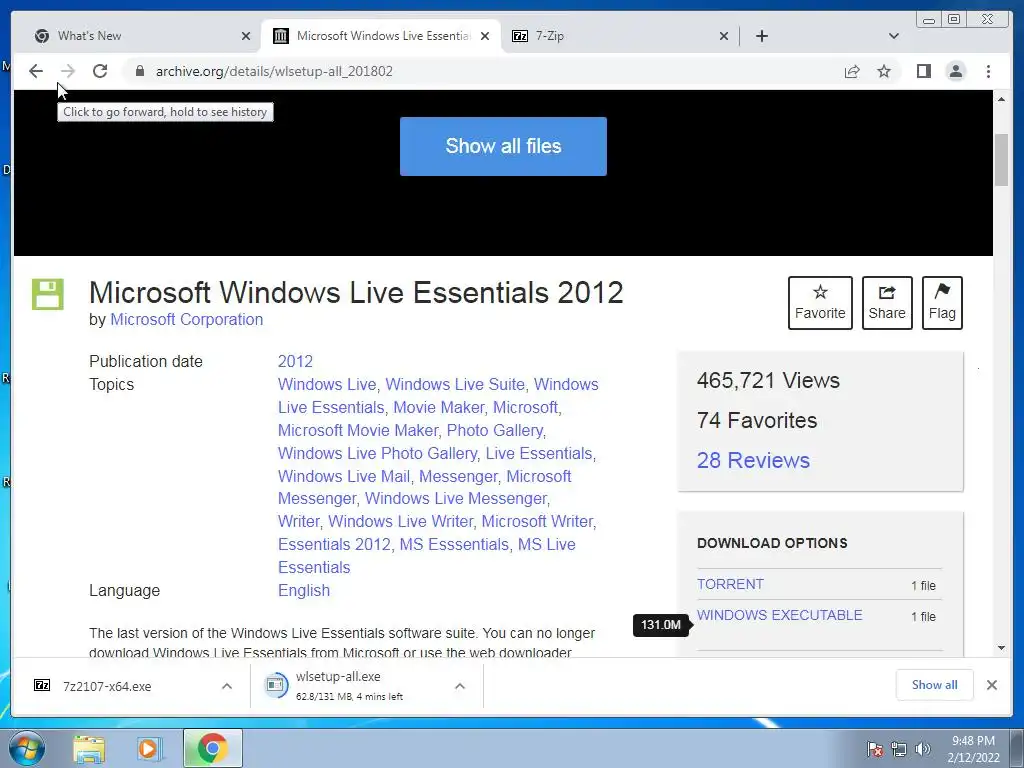Screen dimensions: 1024x768
Task: Share this page via the share icon
Action: pos(852,71)
